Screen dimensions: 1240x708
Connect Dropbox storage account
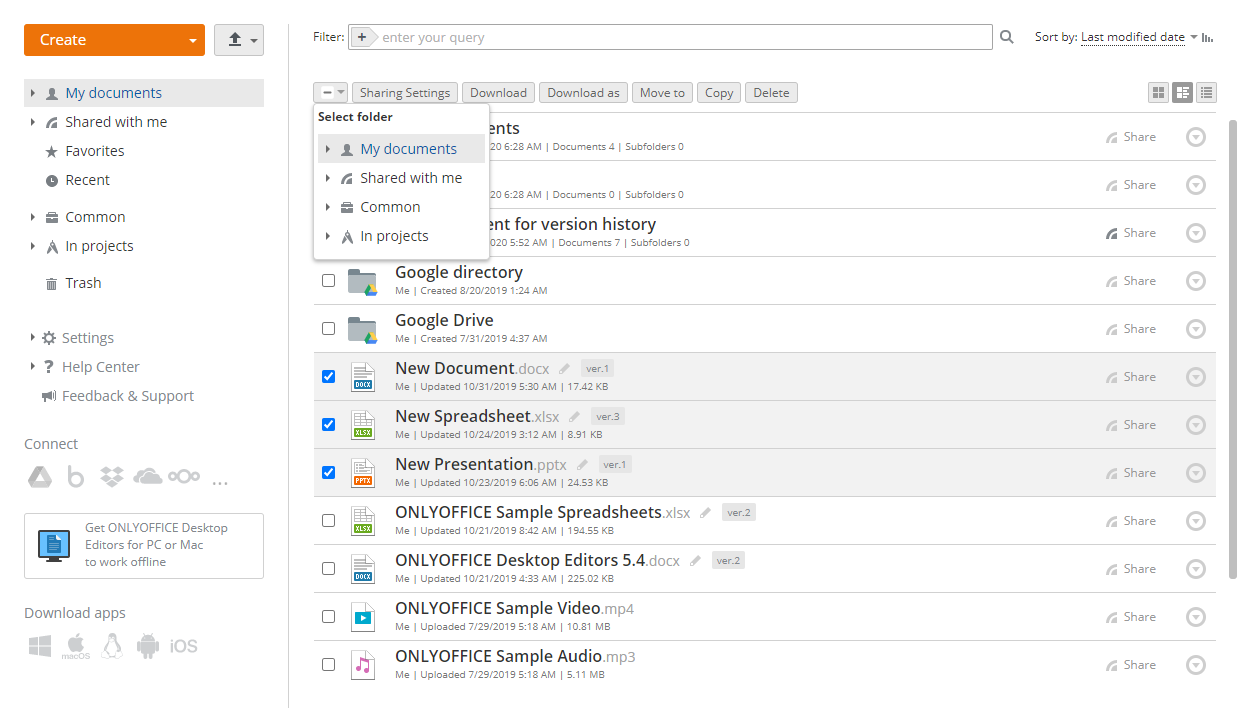(x=111, y=477)
